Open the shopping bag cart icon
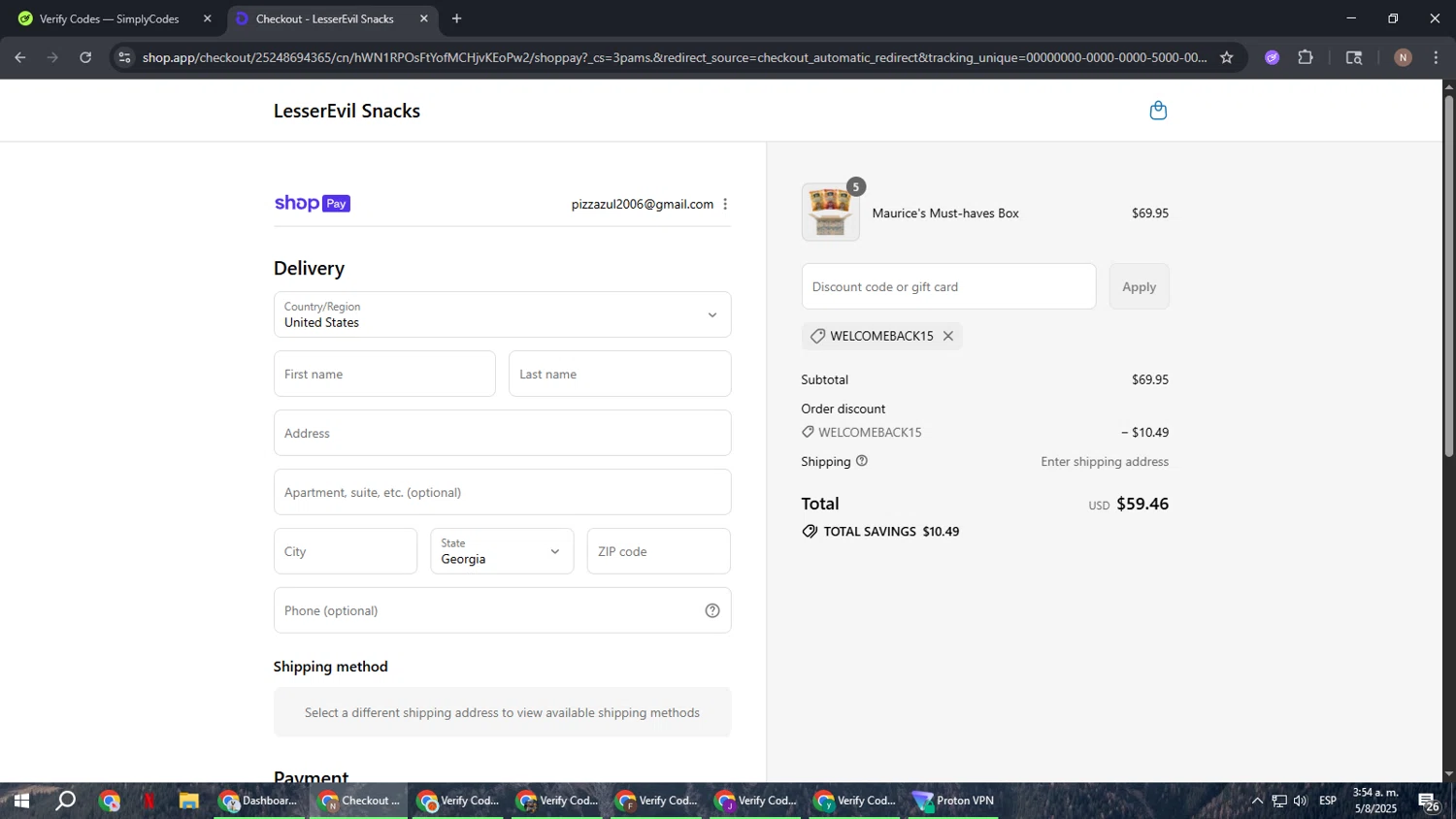The width and height of the screenshot is (1456, 819). [1157, 111]
